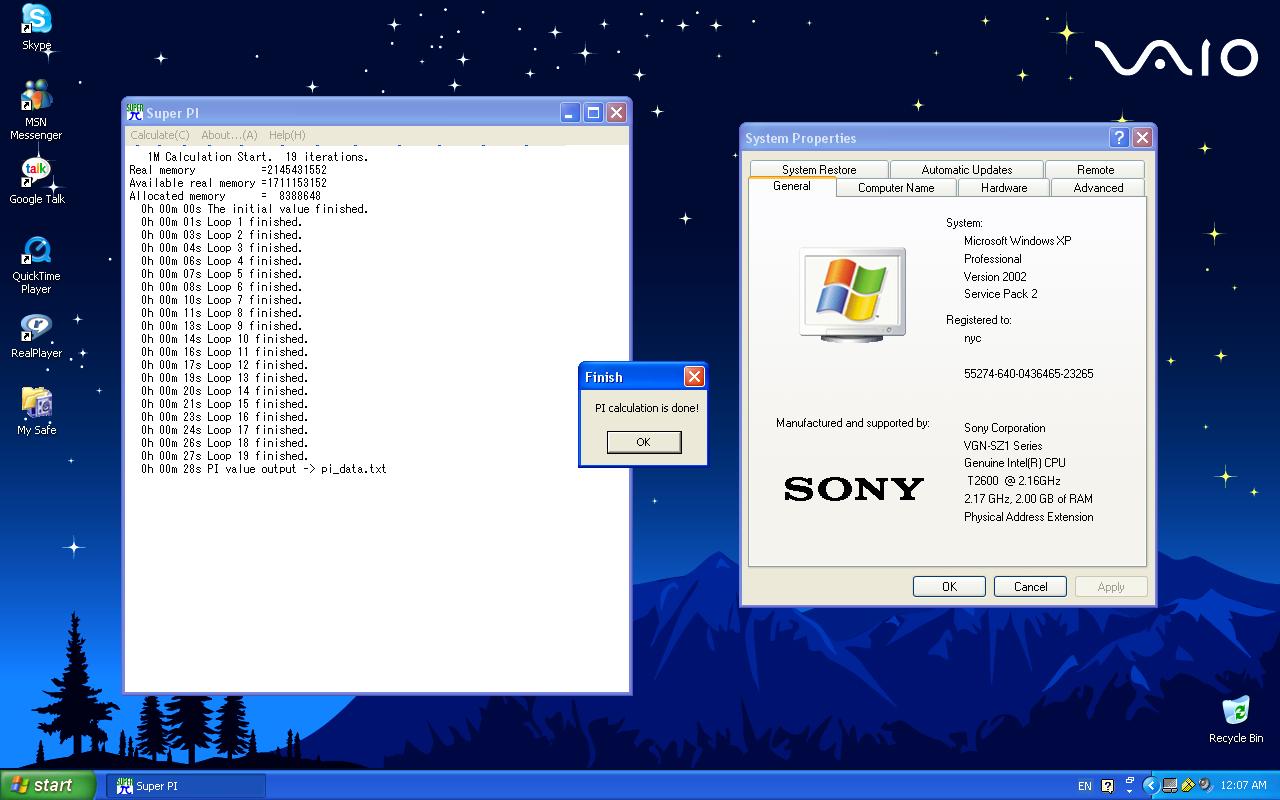1280x800 pixels.
Task: Select the QuickTime Player desktop icon
Action: (x=36, y=265)
